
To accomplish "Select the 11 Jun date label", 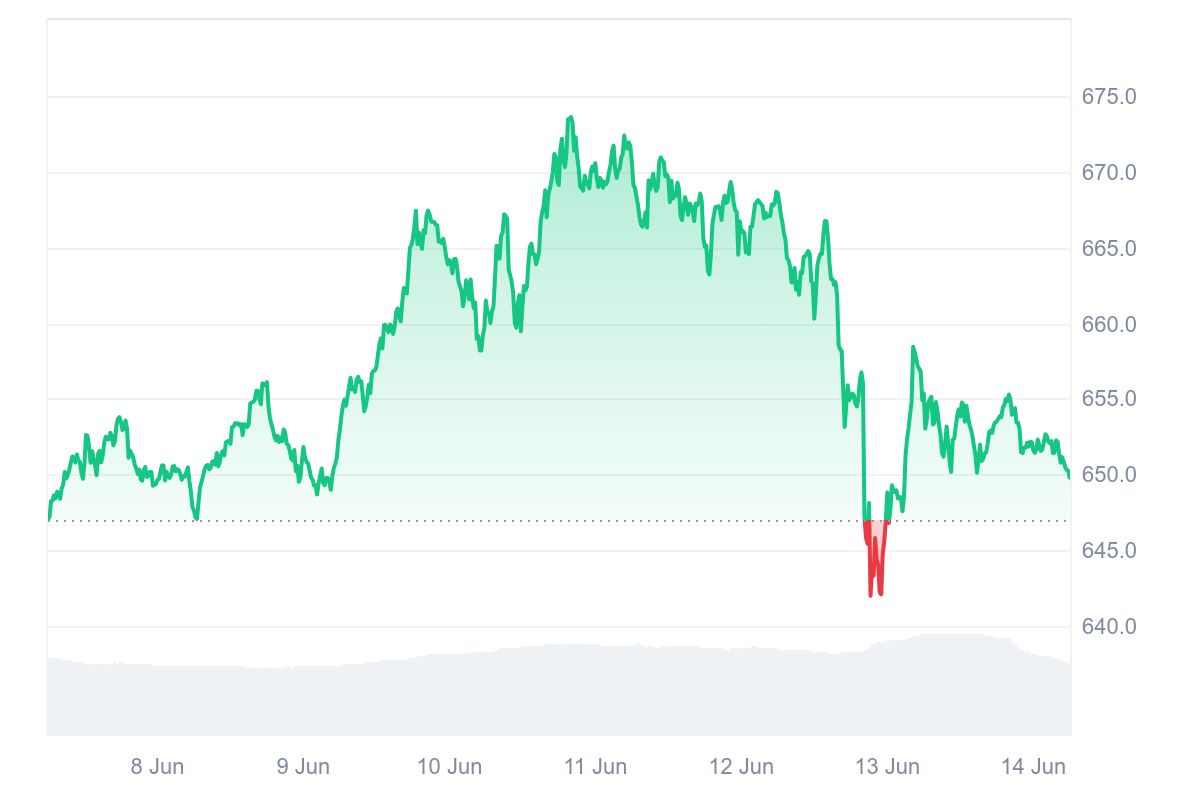I will (x=595, y=767).
